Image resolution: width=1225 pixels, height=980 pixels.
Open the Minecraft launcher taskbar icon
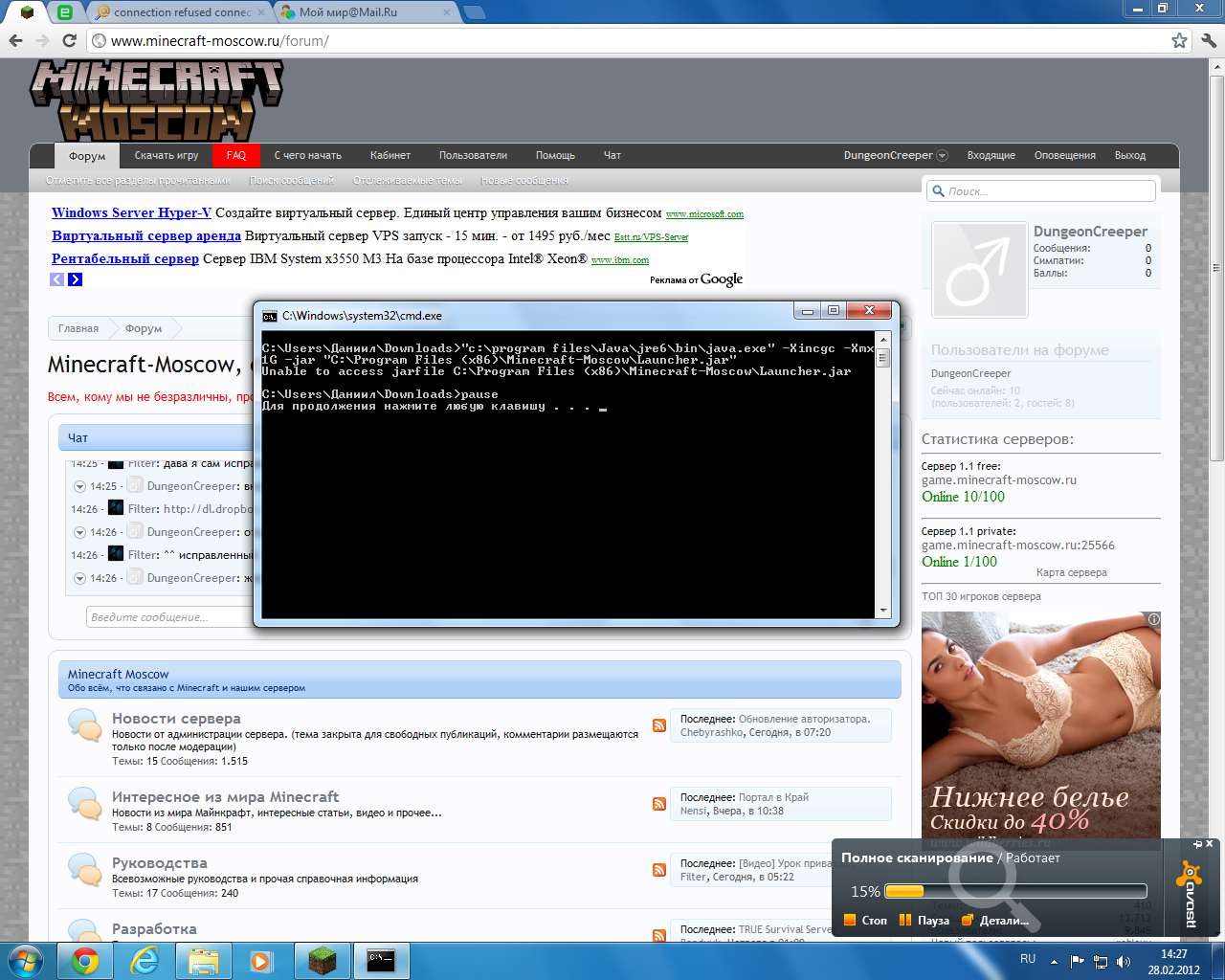[321, 960]
